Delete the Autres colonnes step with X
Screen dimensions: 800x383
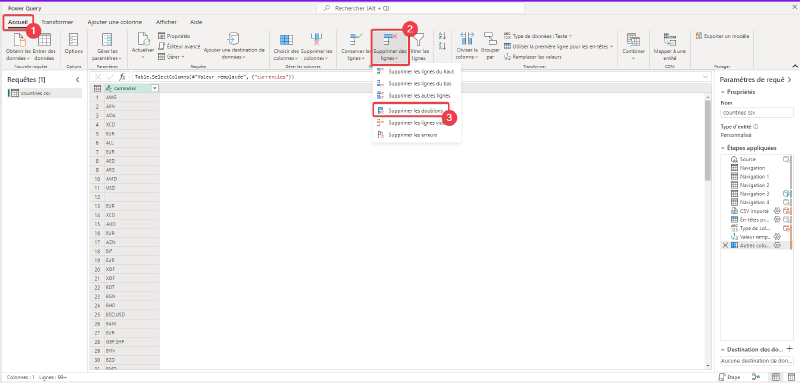point(725,245)
